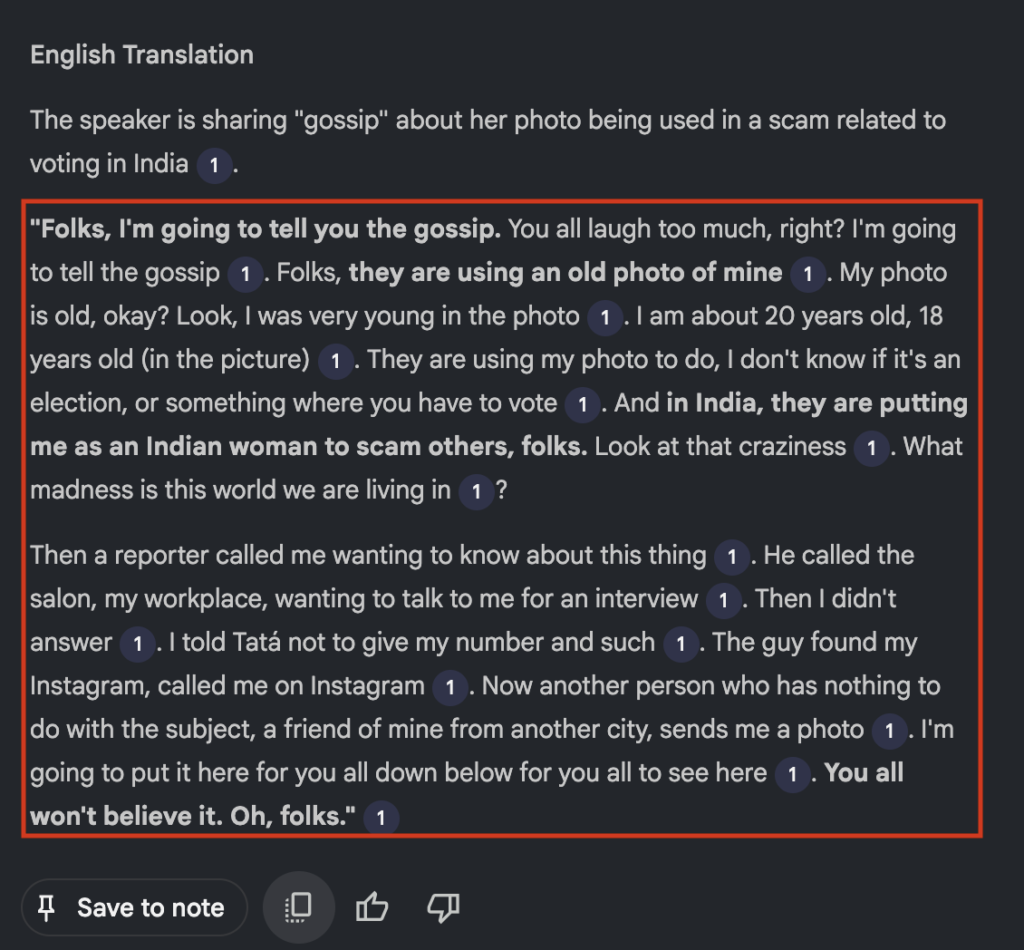Click citation after "called me on Instagram"
The height and width of the screenshot is (950, 1024).
pyautogui.click(x=450, y=688)
